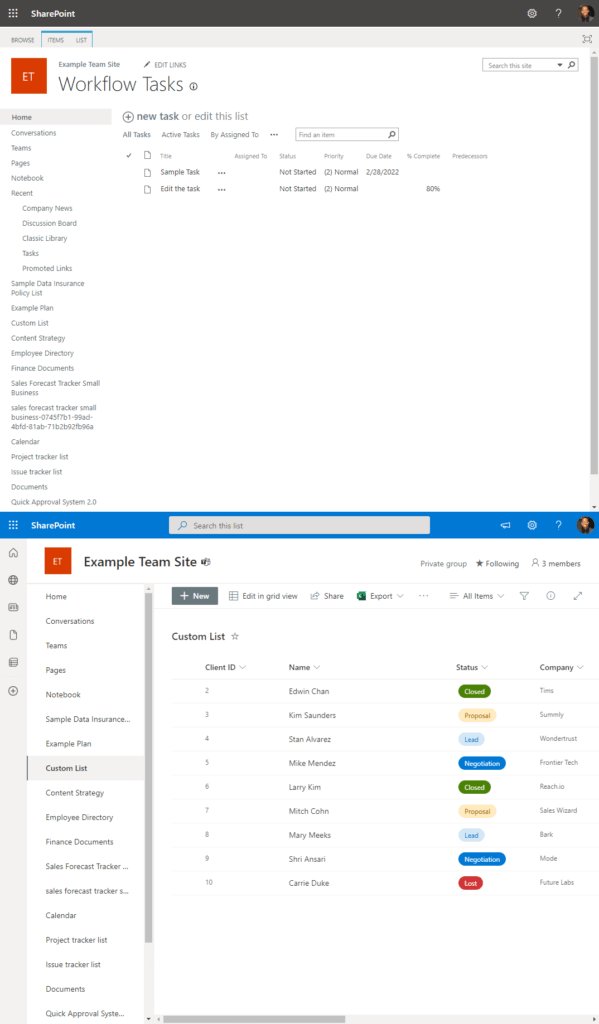
Task: Switch to ITEMS ribbon tab
Action: pyautogui.click(x=56, y=40)
